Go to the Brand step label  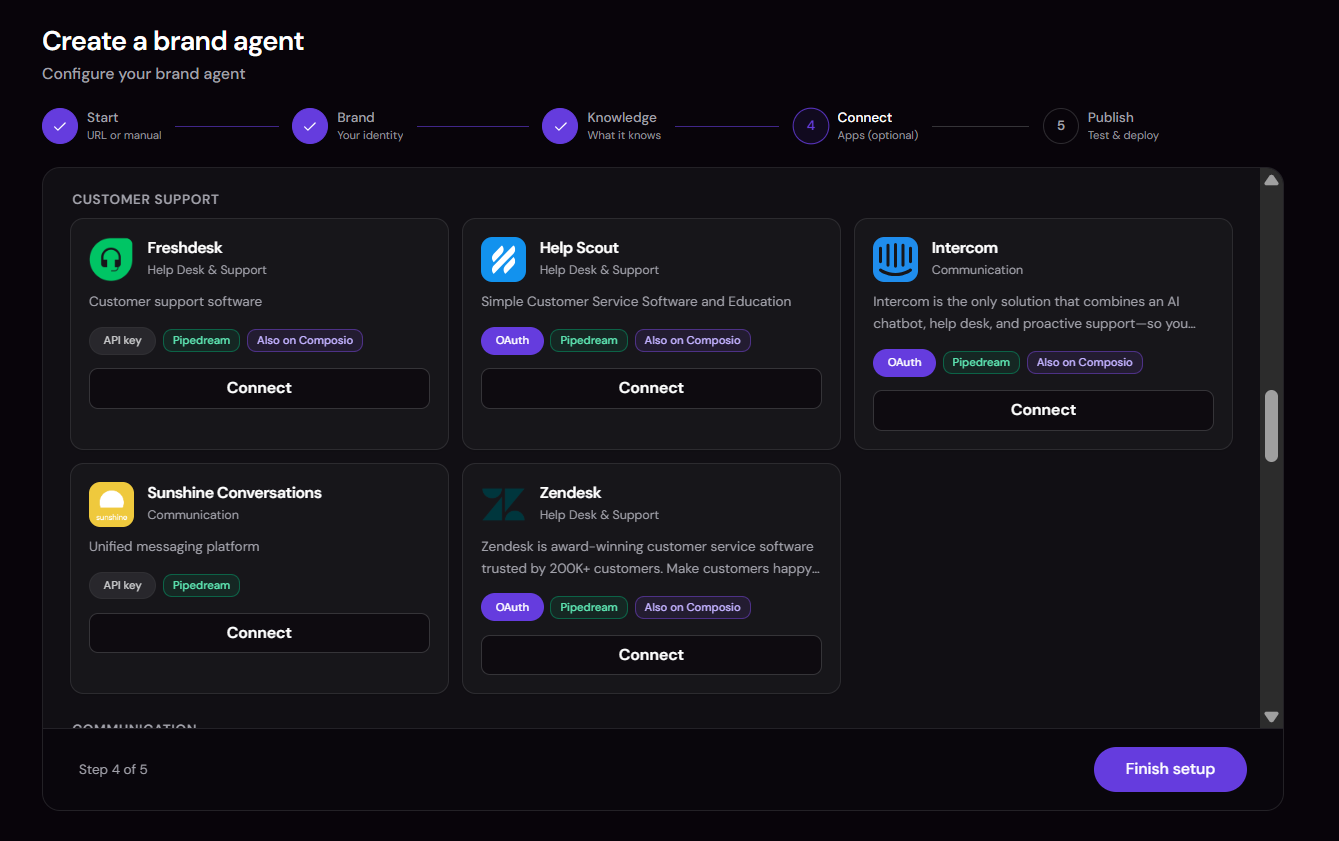pos(356,117)
